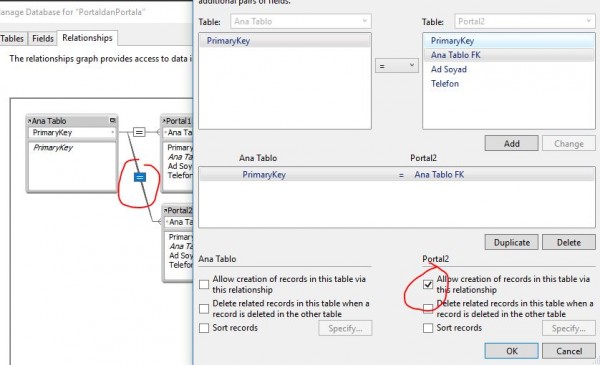Enable Portal2 delete related records checkbox
This screenshot has height=365, width=600.
[428, 308]
